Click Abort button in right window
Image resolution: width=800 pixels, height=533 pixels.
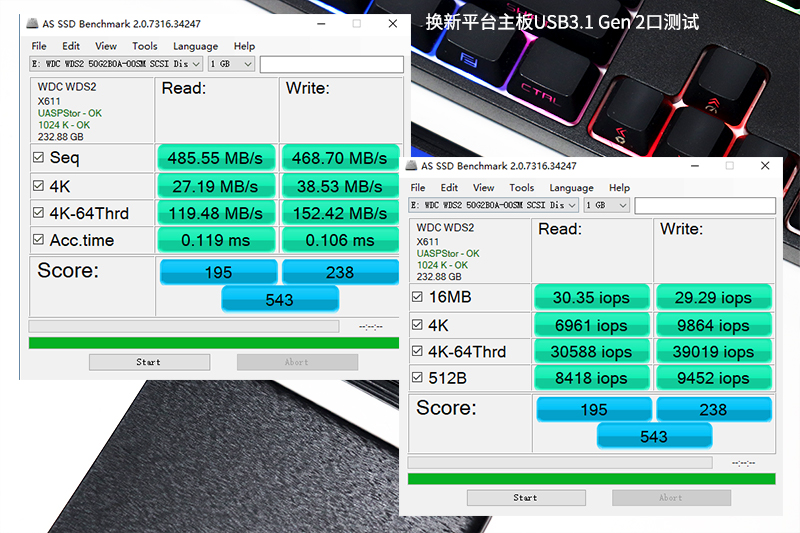pyautogui.click(x=671, y=498)
